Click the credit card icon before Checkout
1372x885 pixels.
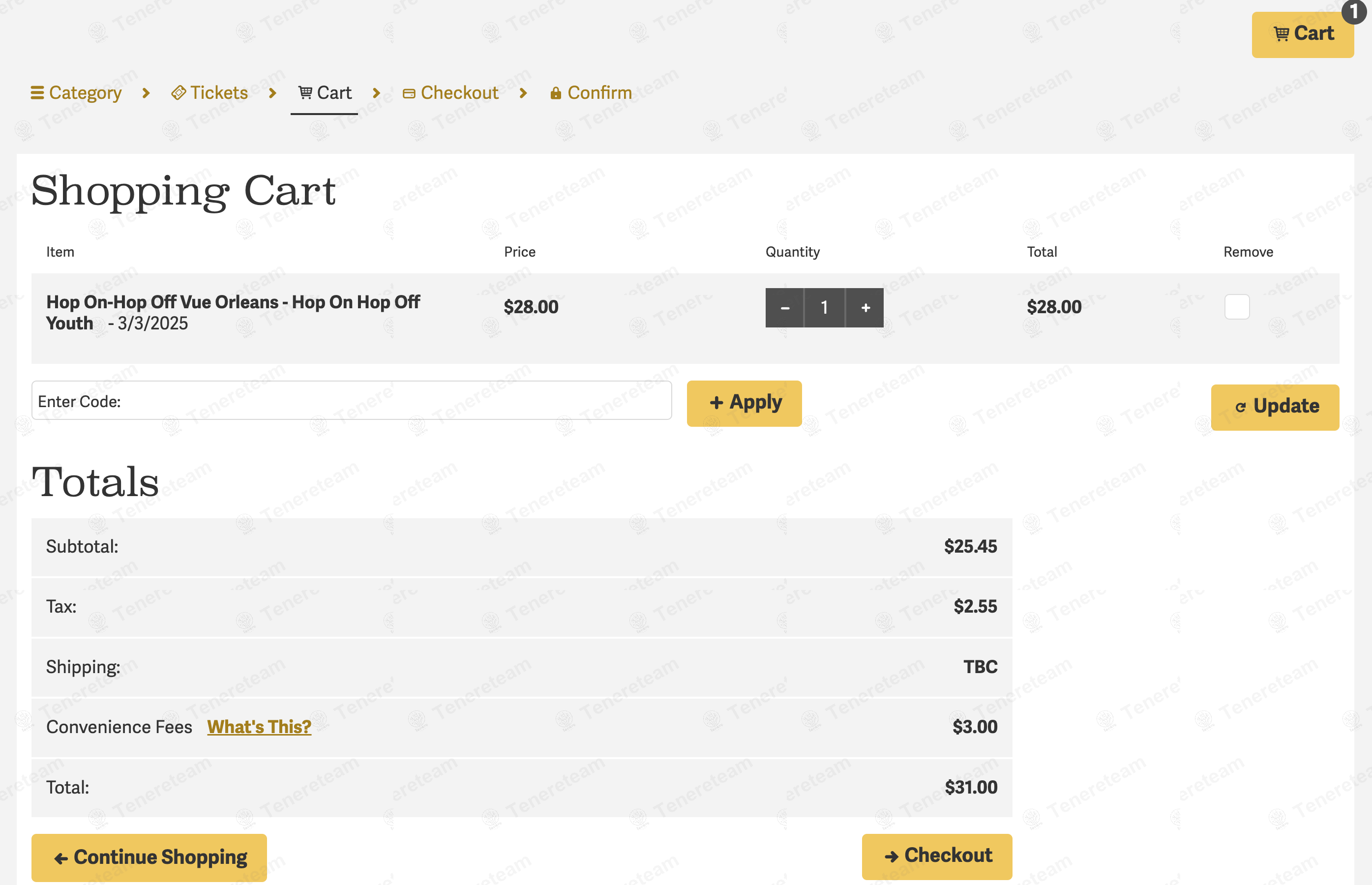click(x=409, y=94)
